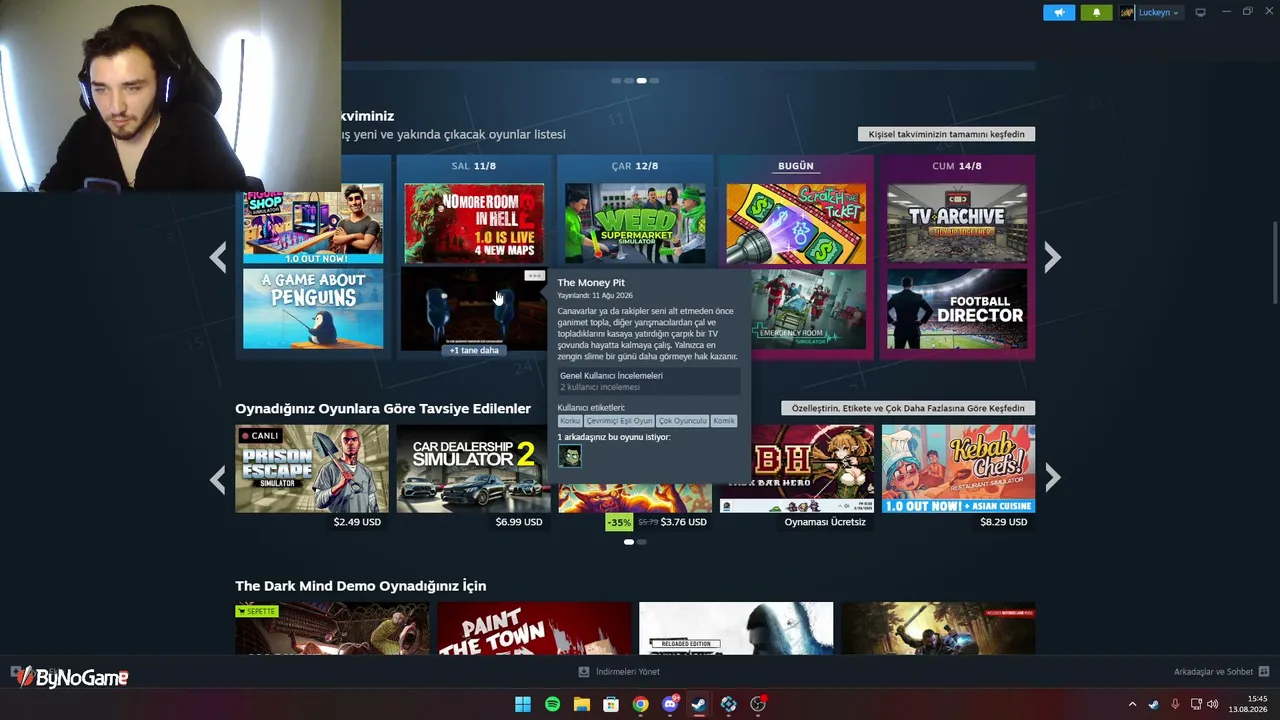Open the clock showing 15:45
The height and width of the screenshot is (720, 1280).
1249,704
